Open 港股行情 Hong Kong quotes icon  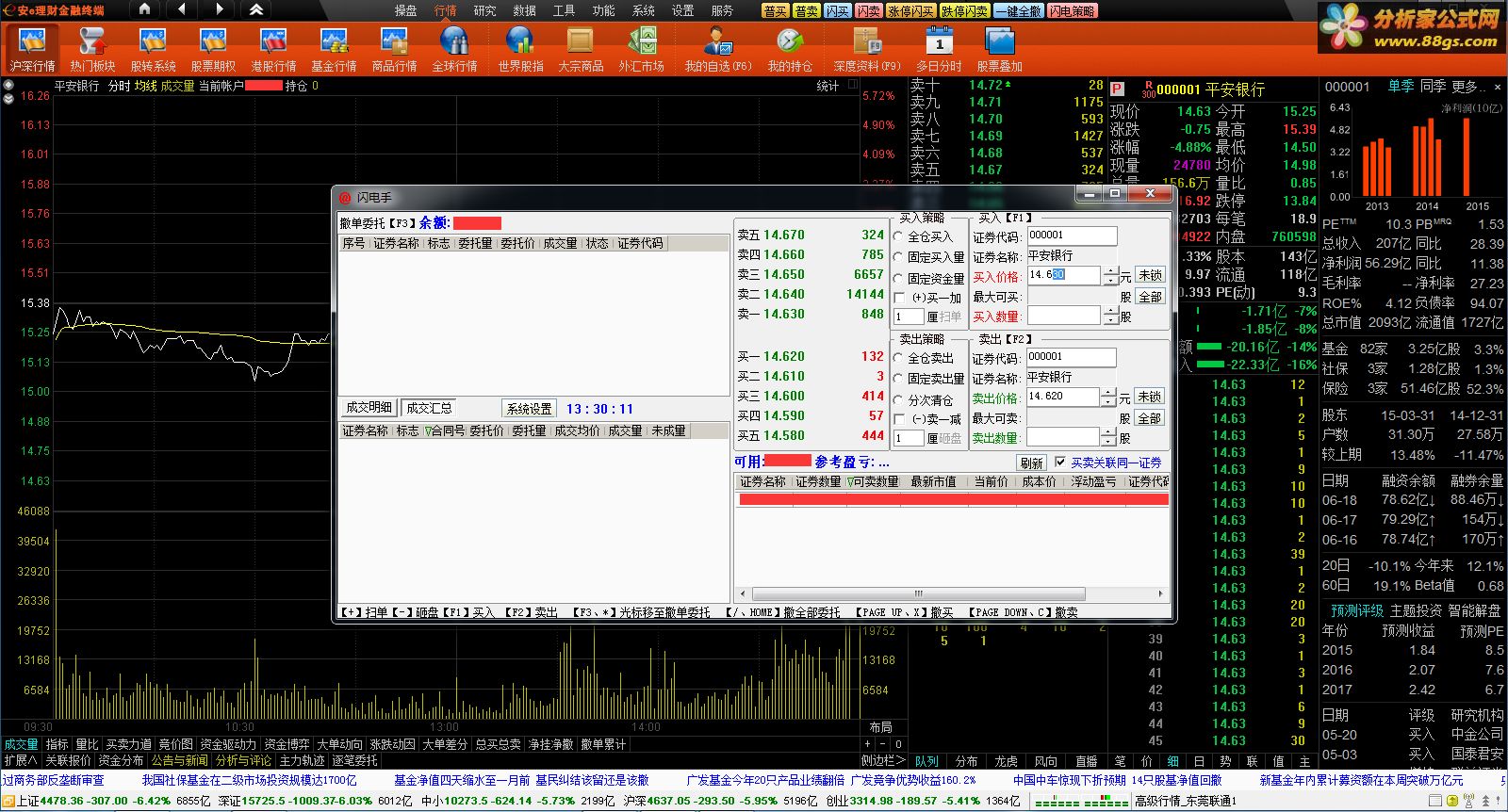273,49
